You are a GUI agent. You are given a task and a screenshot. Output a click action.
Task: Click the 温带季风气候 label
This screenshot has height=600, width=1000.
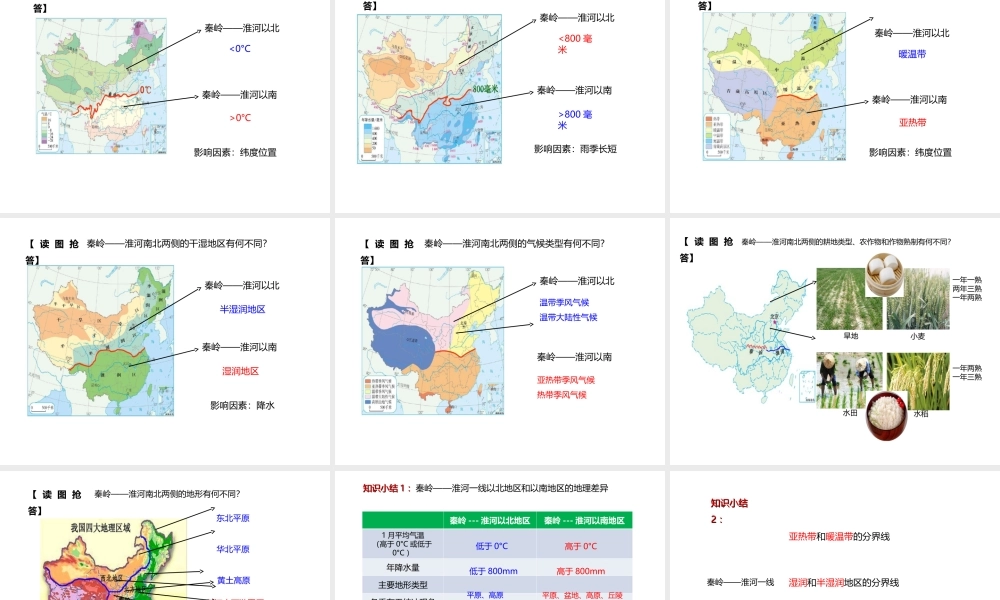tap(564, 302)
